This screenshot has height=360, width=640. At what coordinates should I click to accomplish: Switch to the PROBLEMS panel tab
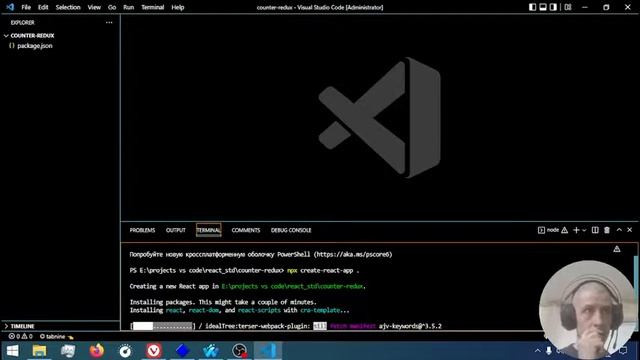(142, 230)
